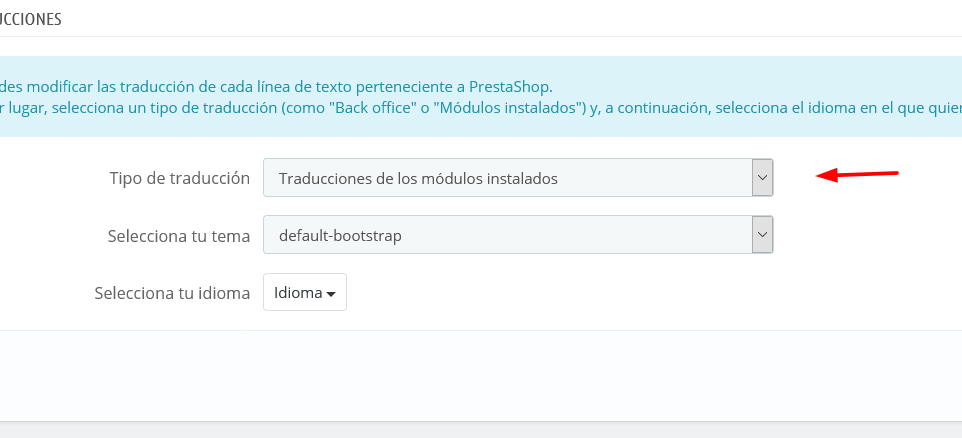Expand the default-bootstrap theme selector arrow
The width and height of the screenshot is (962, 438).
pyautogui.click(x=762, y=234)
